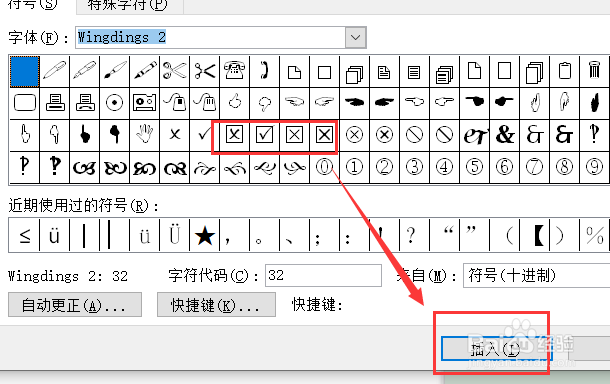The height and width of the screenshot is (384, 610).
Task: Select the boxed check mark symbol
Action: click(265, 135)
